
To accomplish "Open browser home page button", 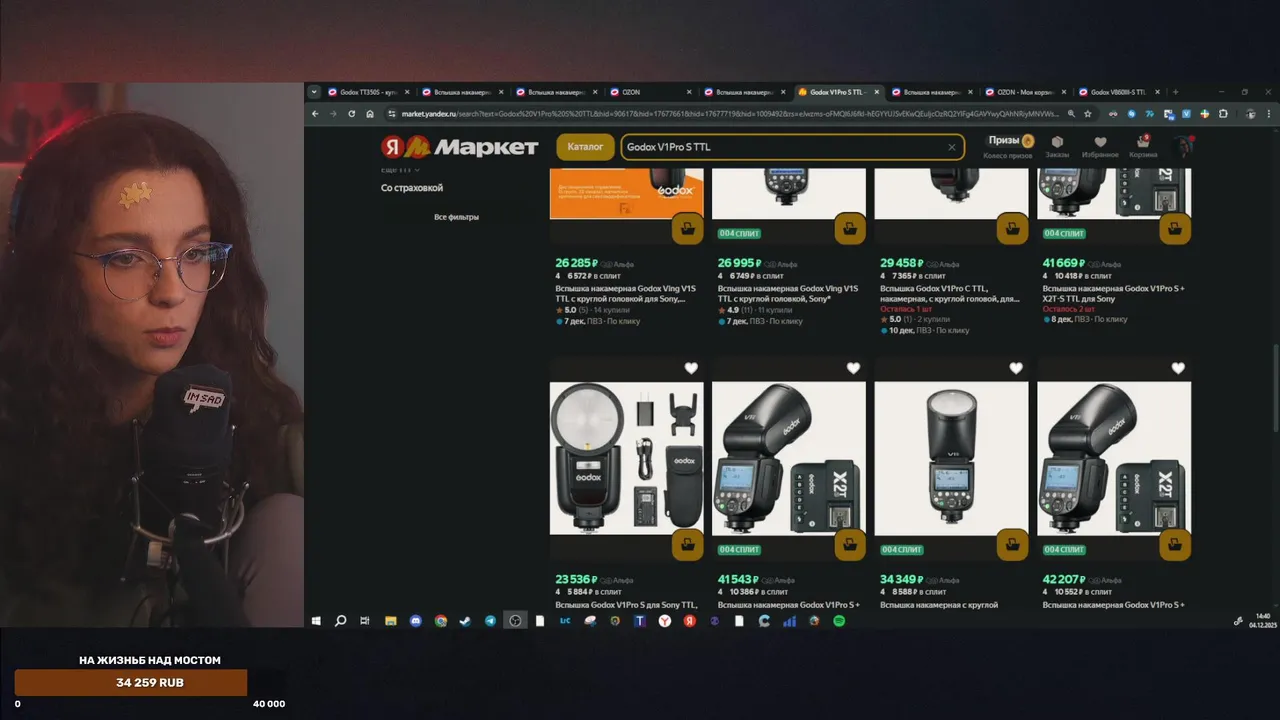I will pyautogui.click(x=370, y=114).
